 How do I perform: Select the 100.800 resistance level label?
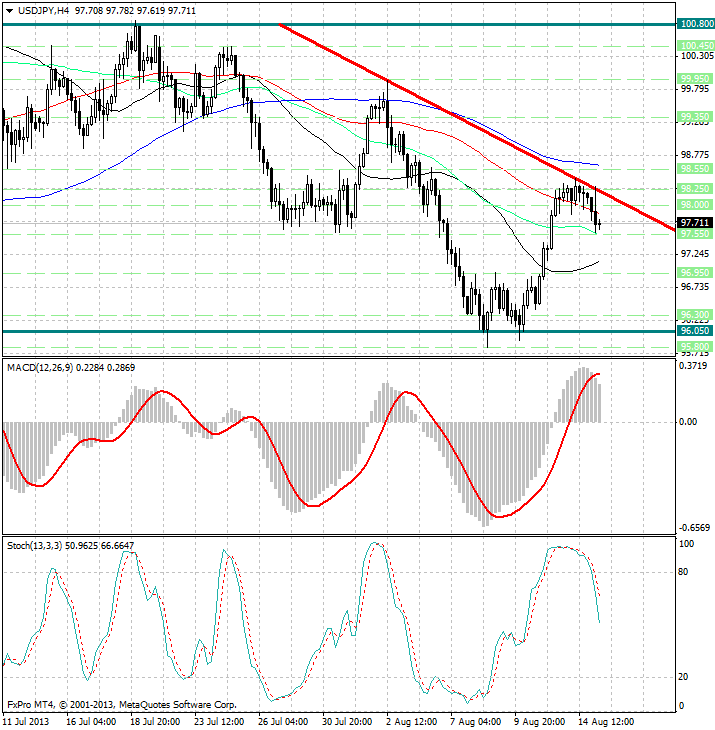pyautogui.click(x=695, y=24)
